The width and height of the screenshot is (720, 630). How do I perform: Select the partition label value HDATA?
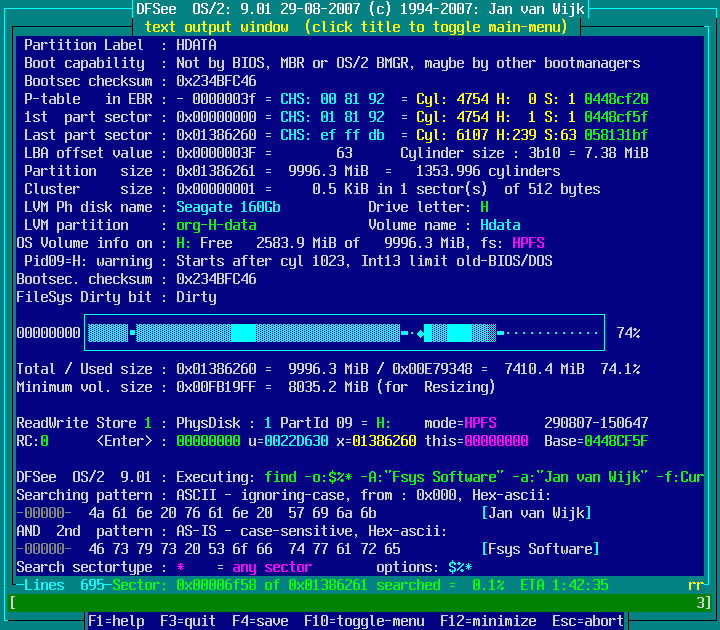pyautogui.click(x=196, y=45)
